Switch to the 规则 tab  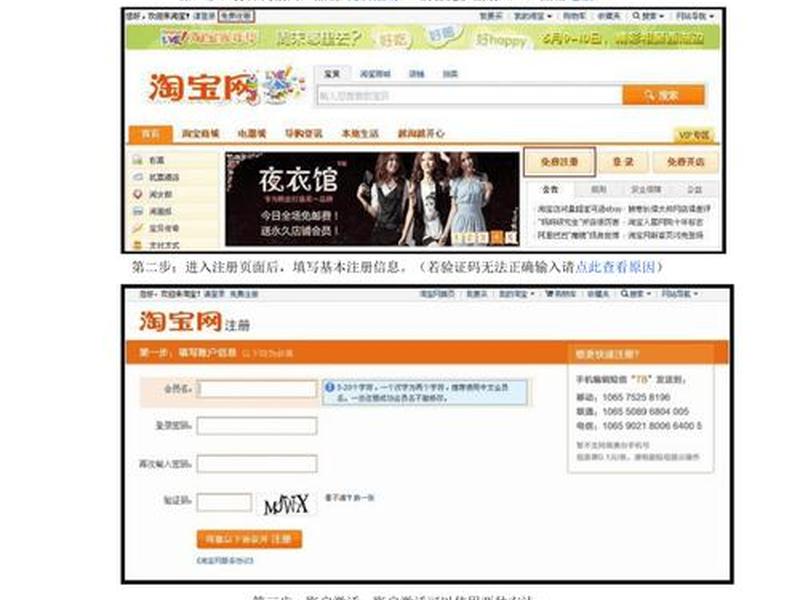point(598,190)
